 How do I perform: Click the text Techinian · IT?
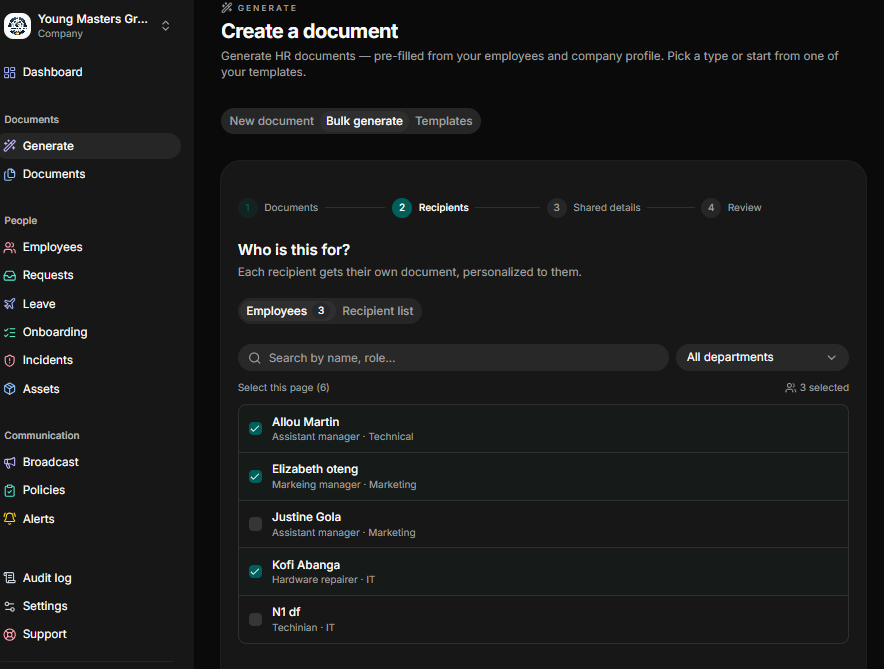point(303,627)
